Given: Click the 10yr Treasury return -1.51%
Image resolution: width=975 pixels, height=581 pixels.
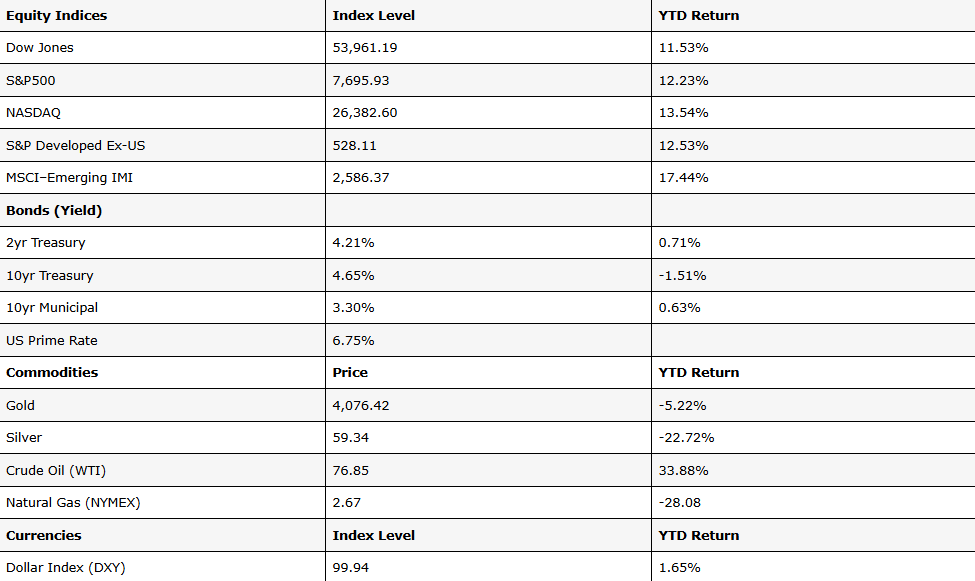Looking at the screenshot, I should [x=682, y=276].
